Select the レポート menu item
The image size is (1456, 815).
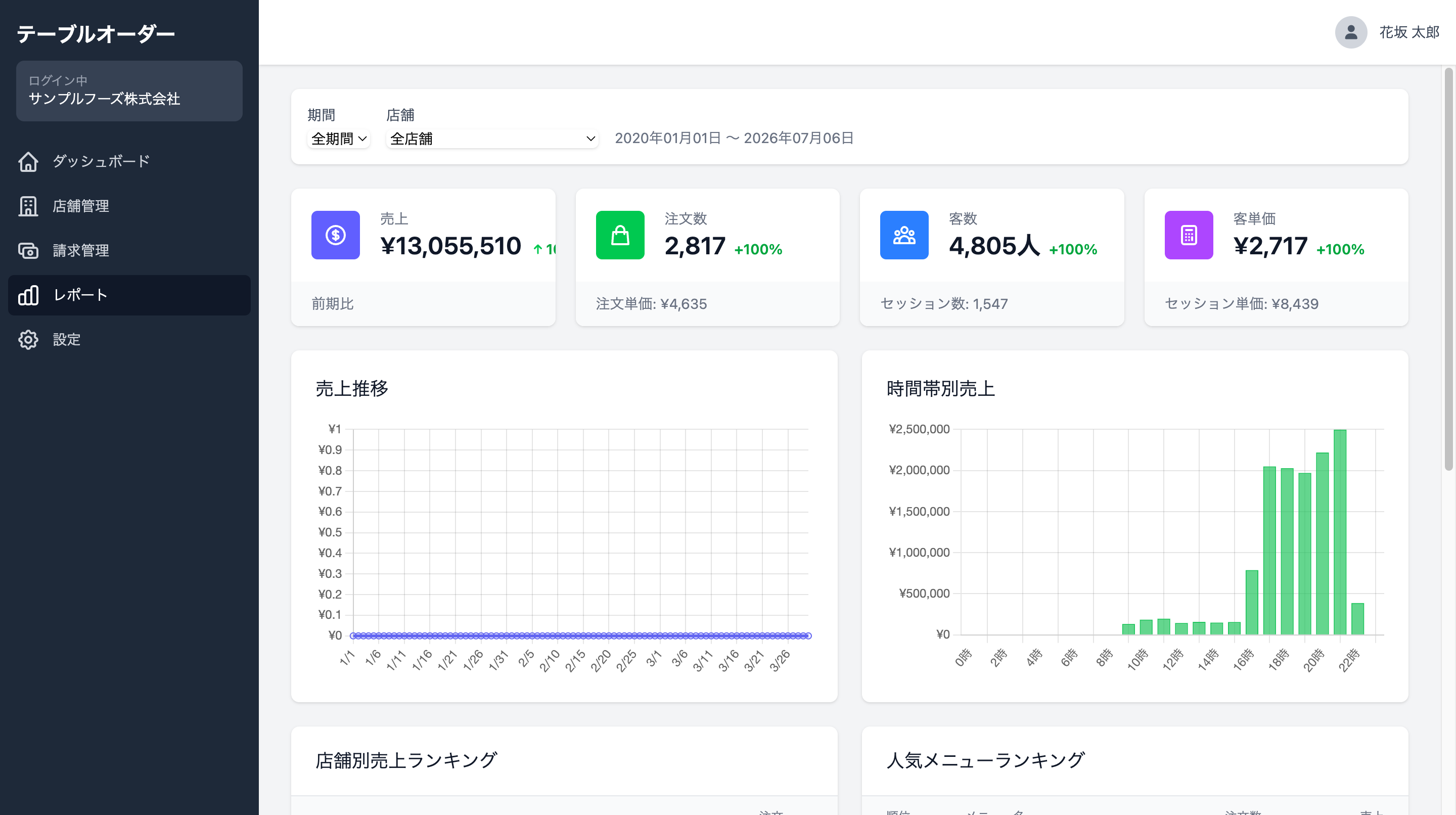click(x=129, y=295)
